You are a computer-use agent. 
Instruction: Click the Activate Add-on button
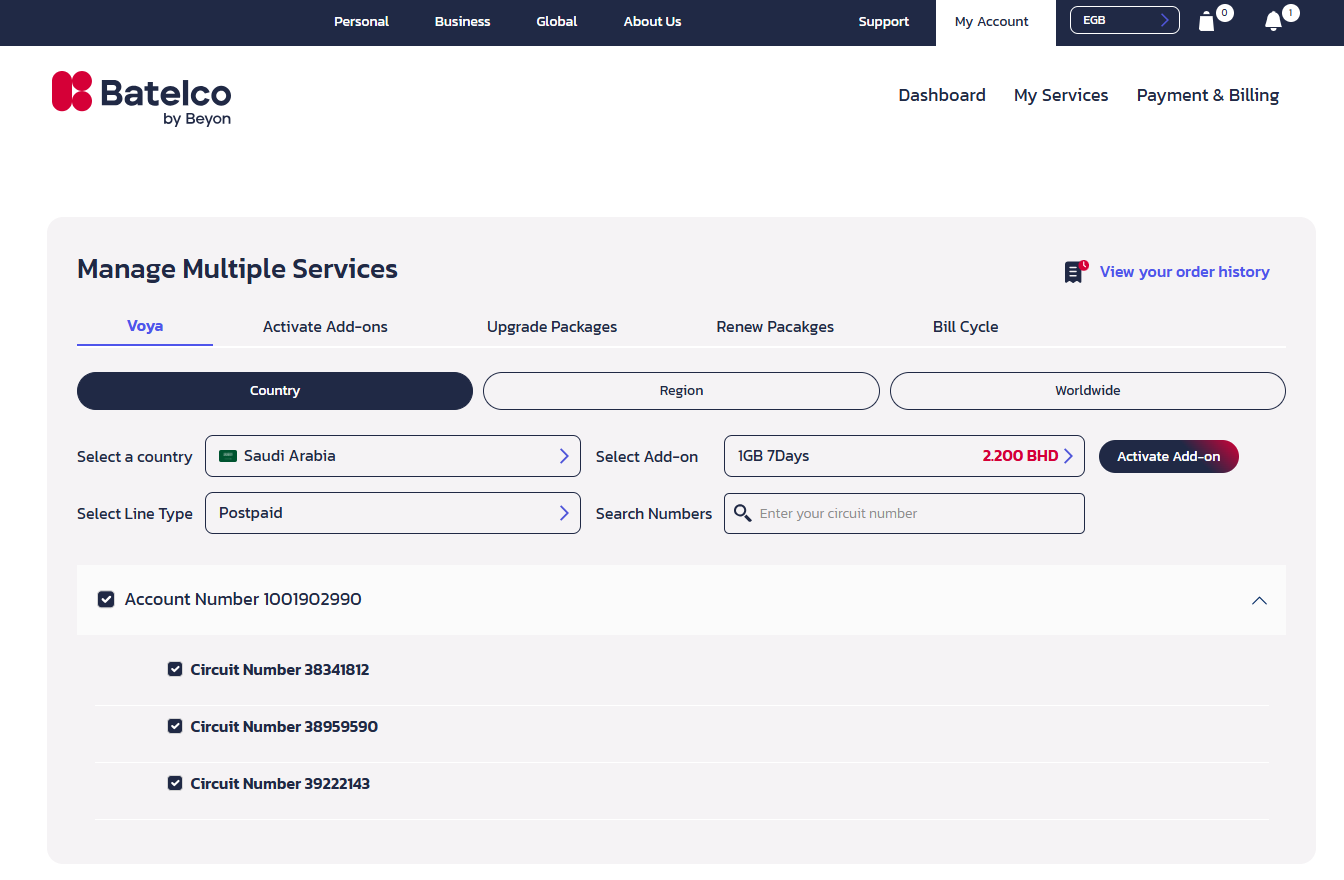(1169, 456)
